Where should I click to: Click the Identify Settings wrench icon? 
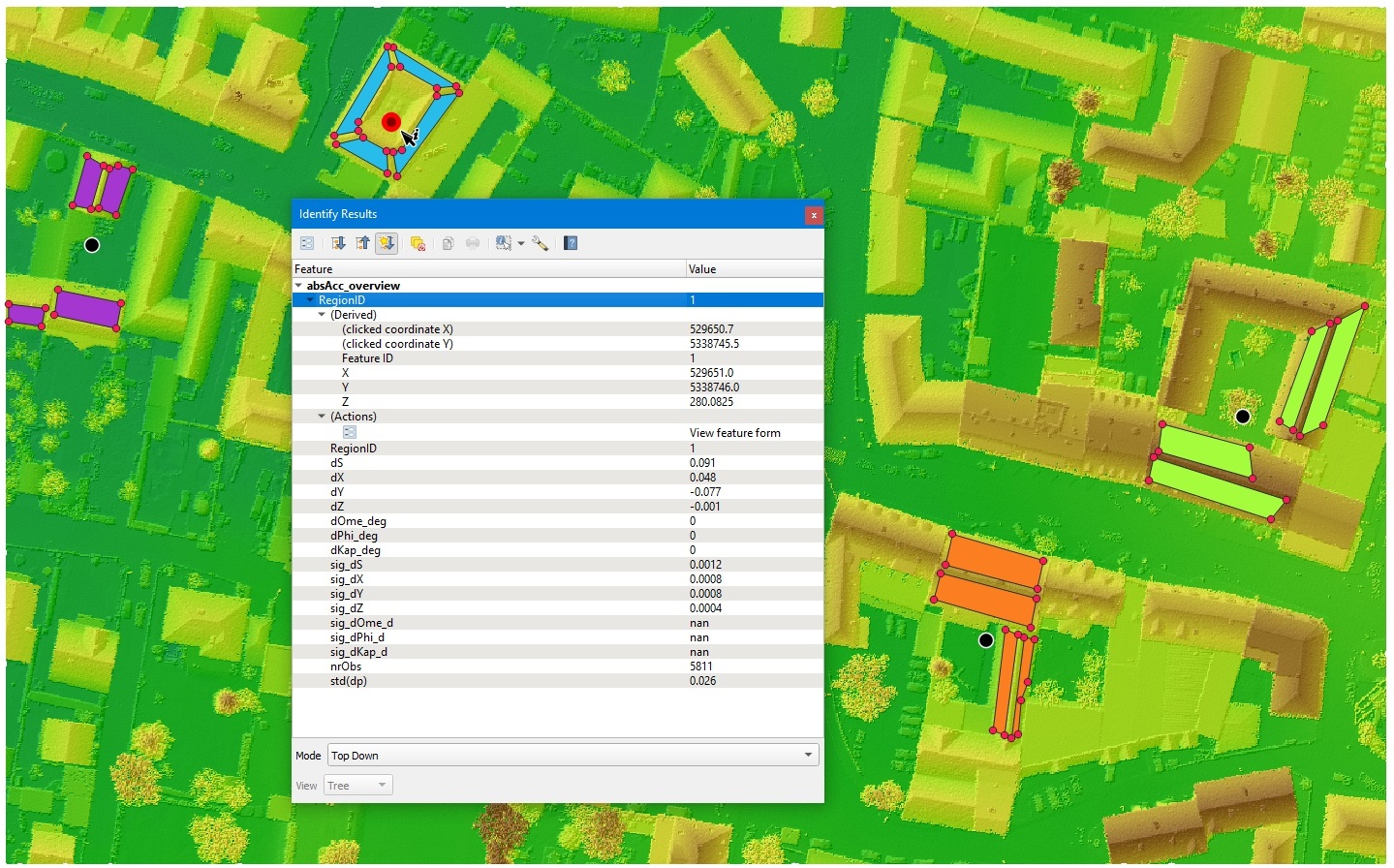540,243
